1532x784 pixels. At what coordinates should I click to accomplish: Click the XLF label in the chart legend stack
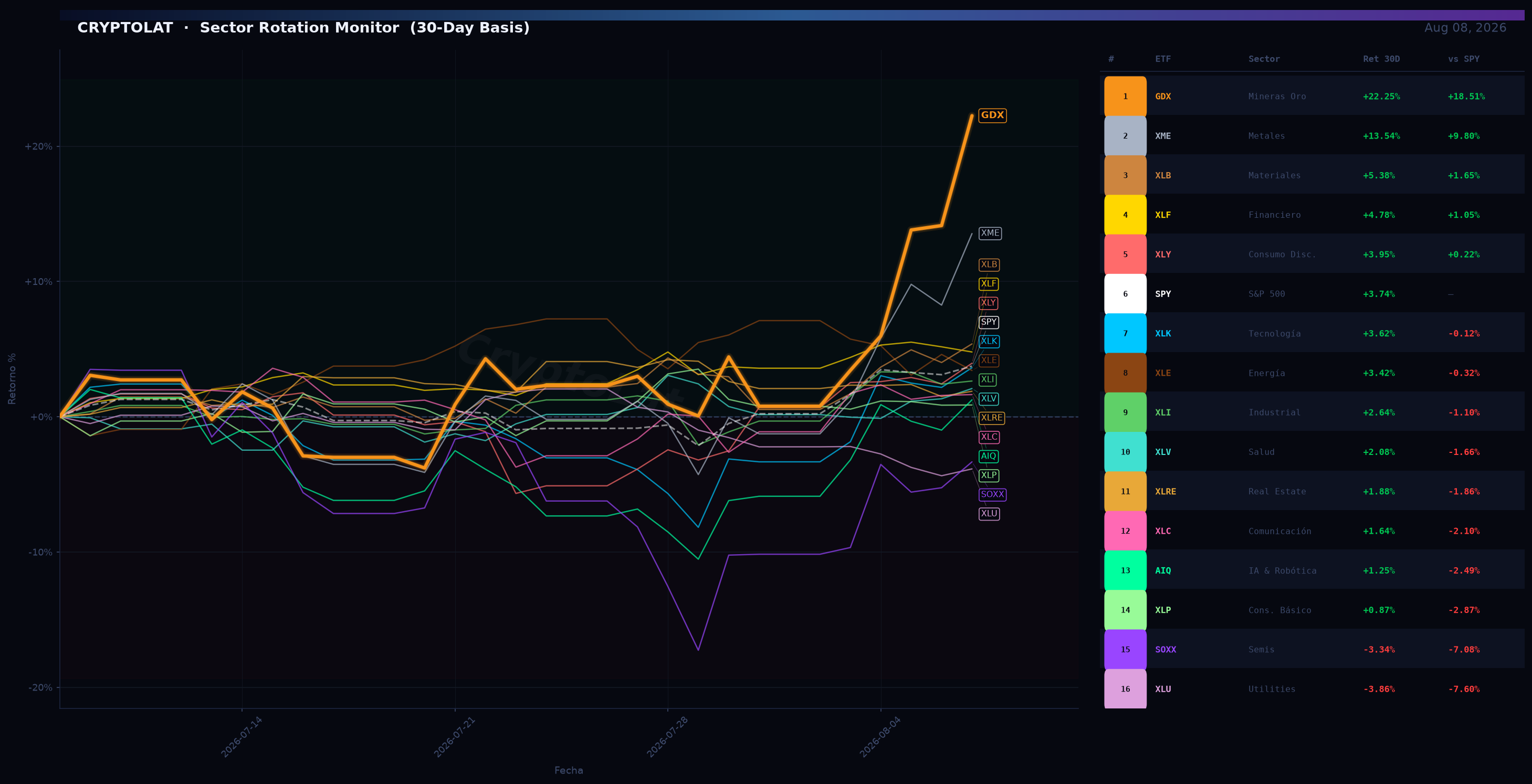pos(989,283)
